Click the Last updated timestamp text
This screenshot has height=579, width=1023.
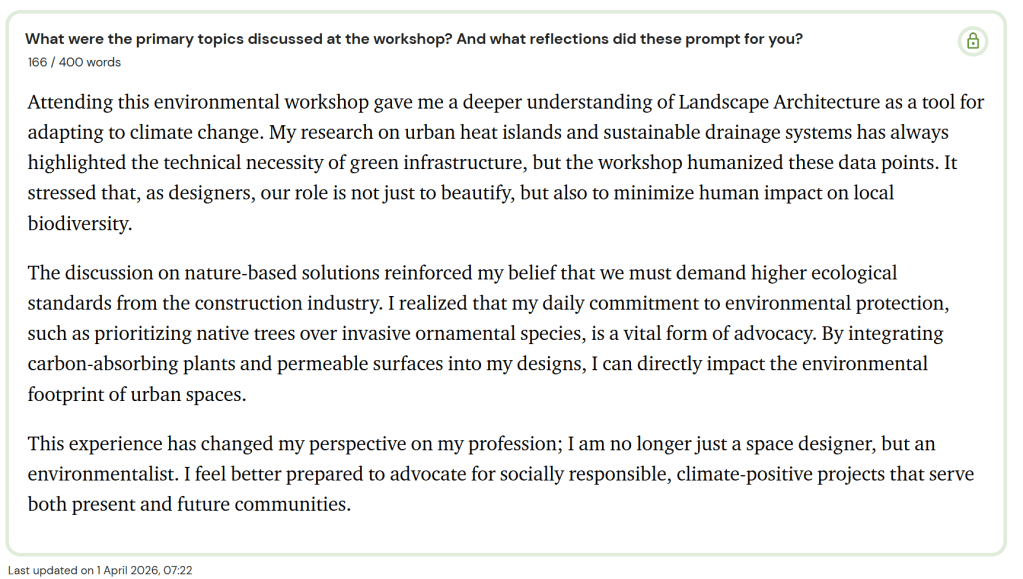tap(100, 570)
